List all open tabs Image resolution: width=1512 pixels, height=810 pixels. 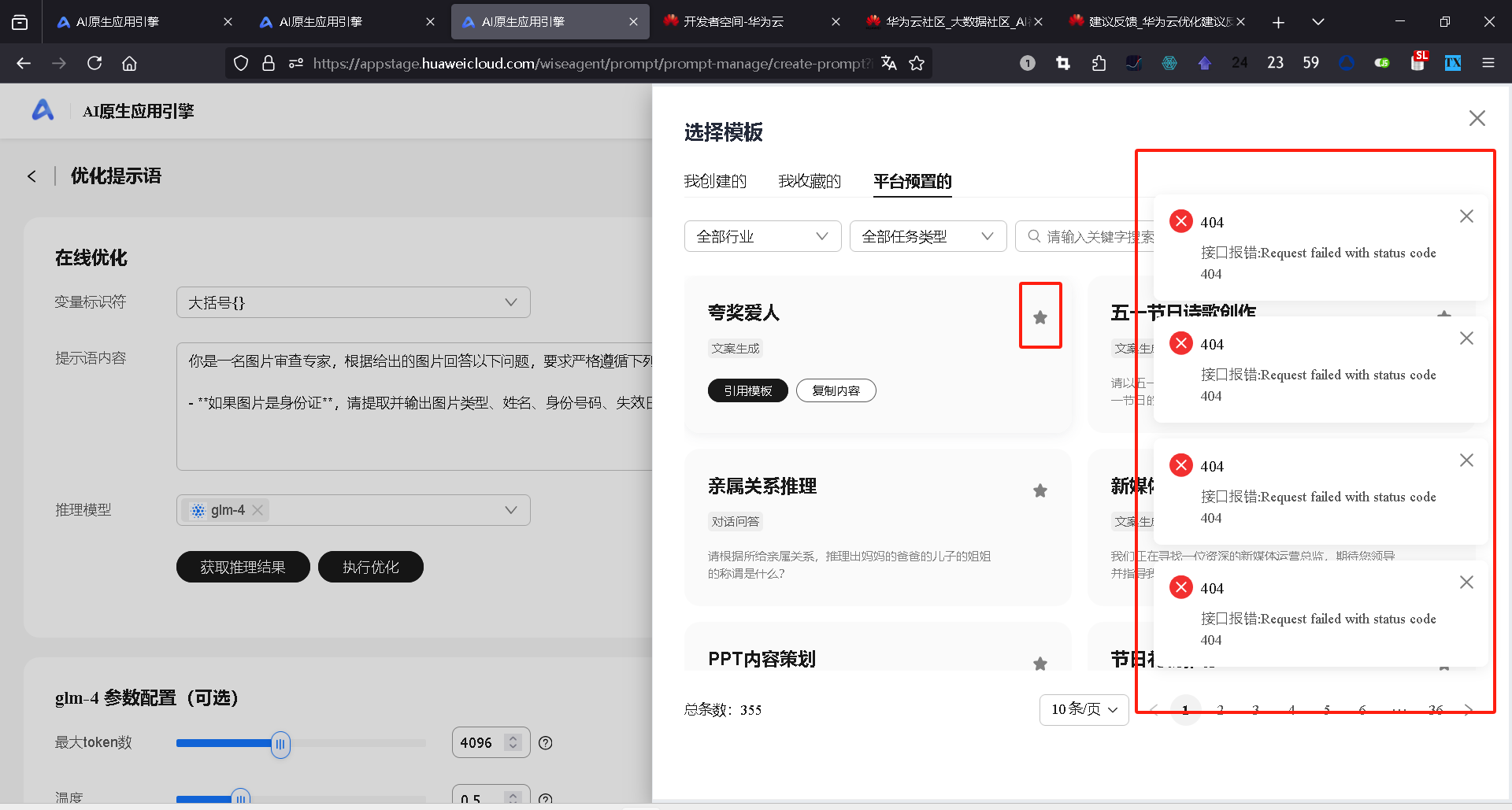1317,22
